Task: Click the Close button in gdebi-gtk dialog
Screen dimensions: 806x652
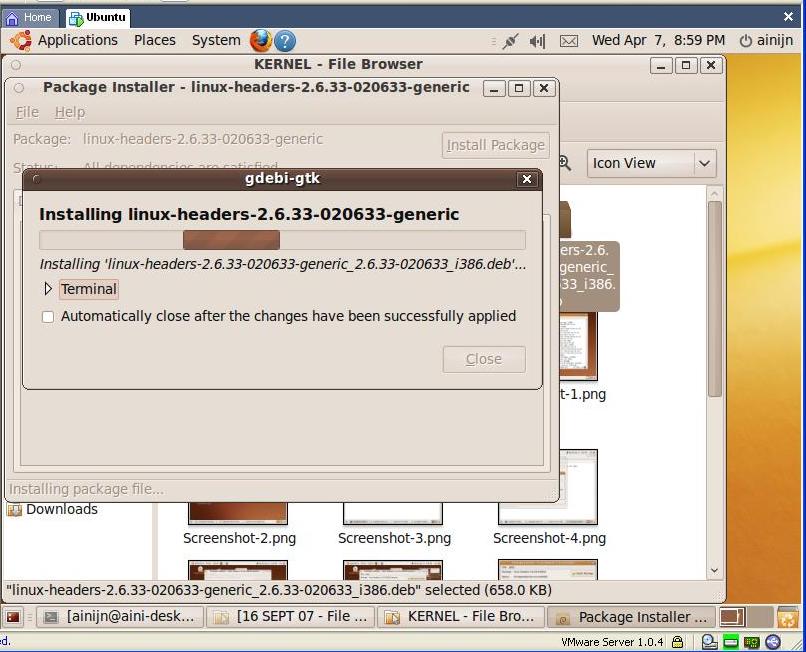Action: (484, 359)
